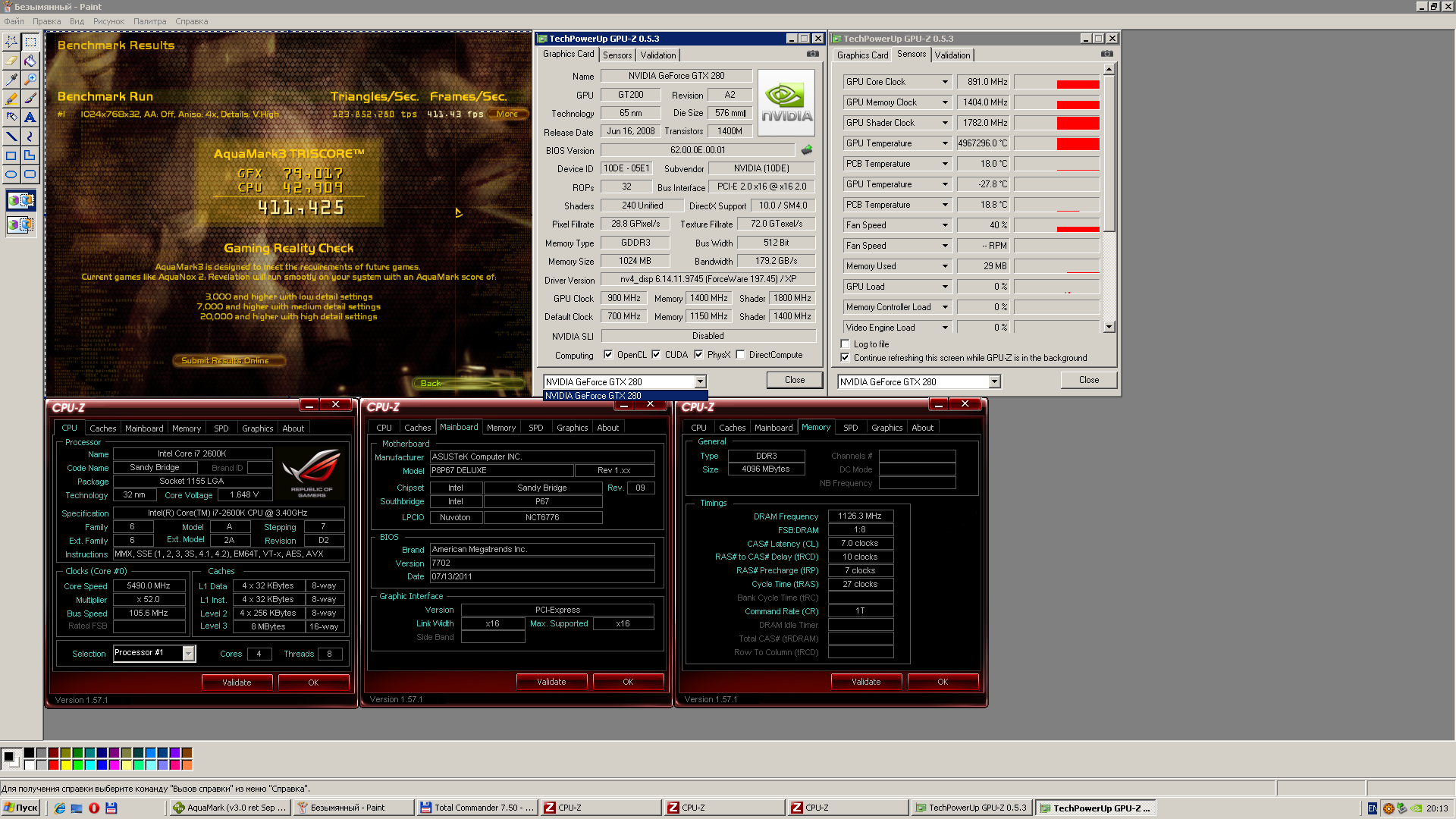Select the Pick color eyedropper tool

tap(11, 79)
